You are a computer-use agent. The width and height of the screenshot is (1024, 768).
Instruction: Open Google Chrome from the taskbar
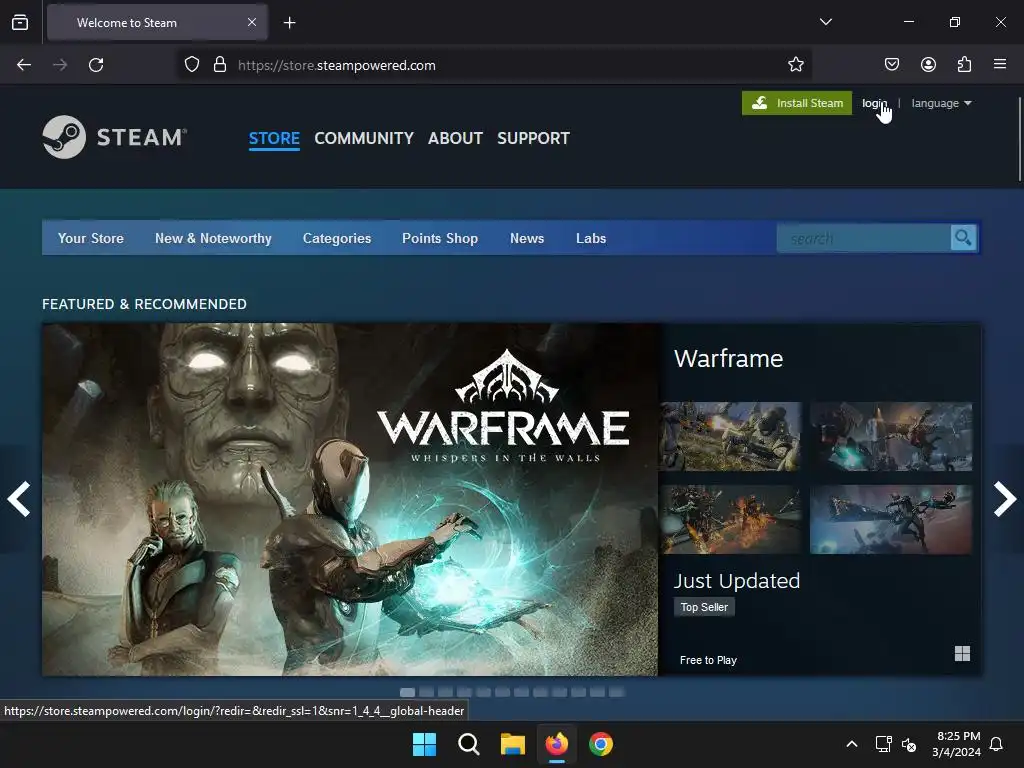pos(601,744)
